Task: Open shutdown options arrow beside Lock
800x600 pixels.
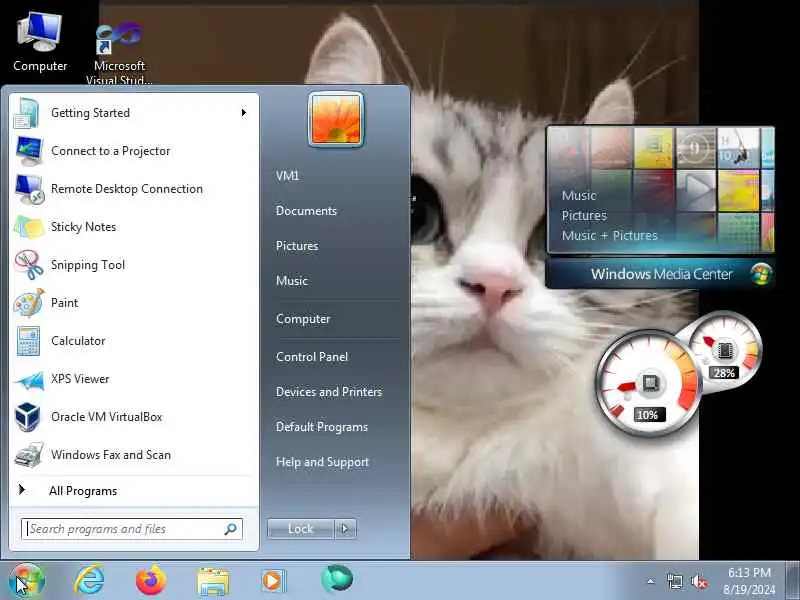Action: pyautogui.click(x=345, y=529)
